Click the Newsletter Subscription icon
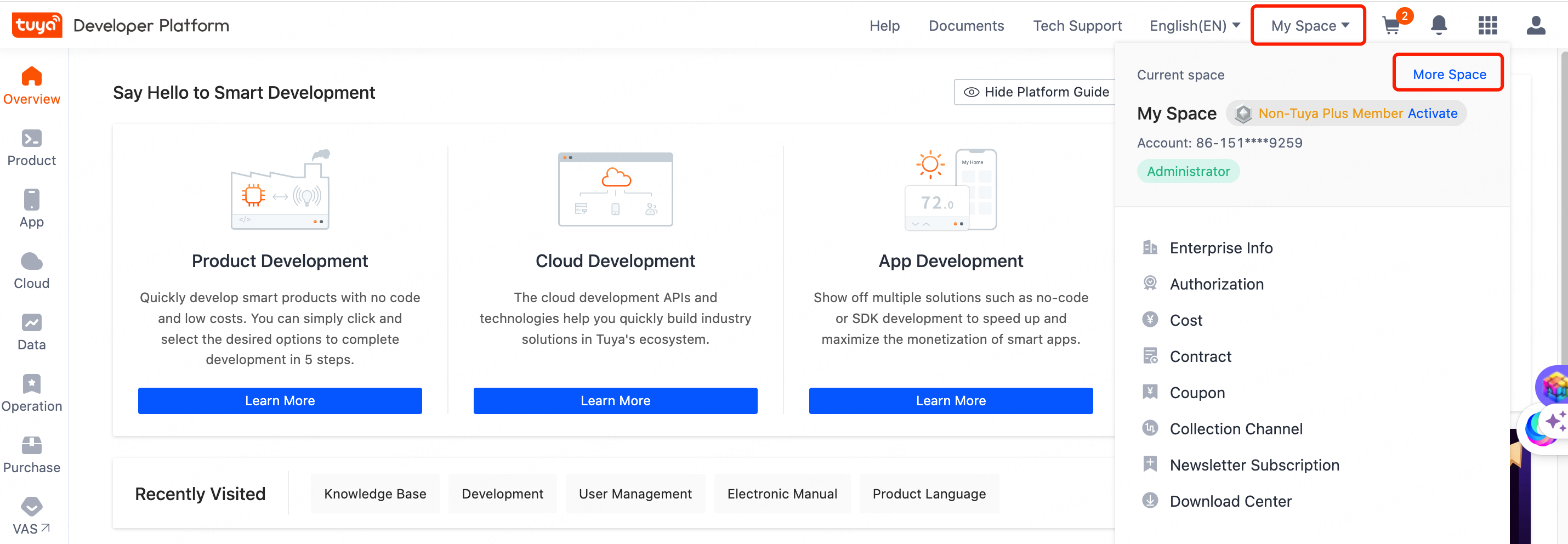The height and width of the screenshot is (544, 1568). point(1150,464)
